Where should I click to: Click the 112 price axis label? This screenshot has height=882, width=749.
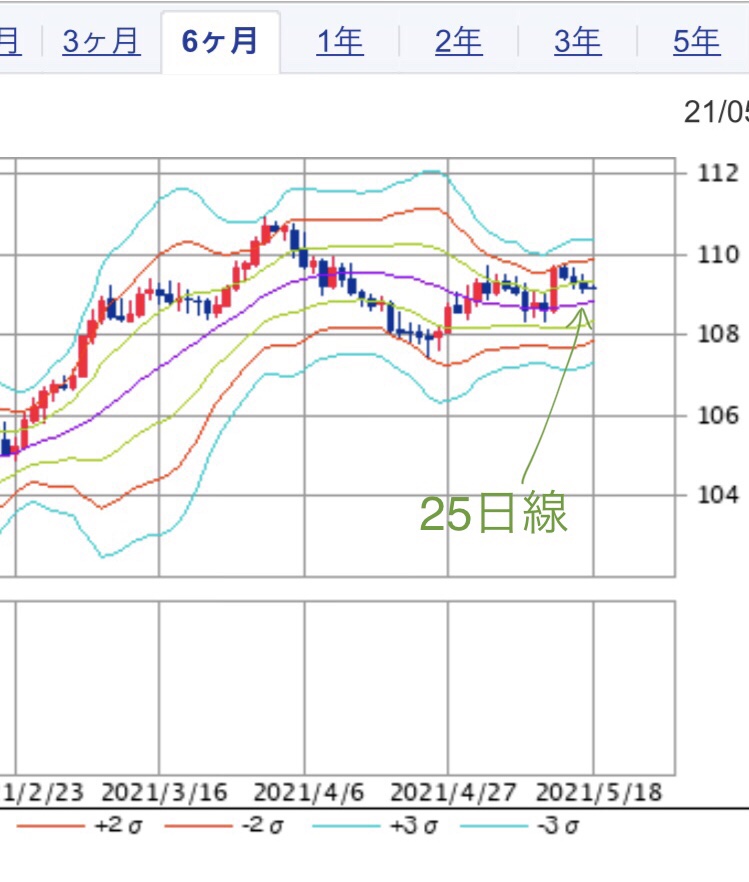tap(718, 173)
